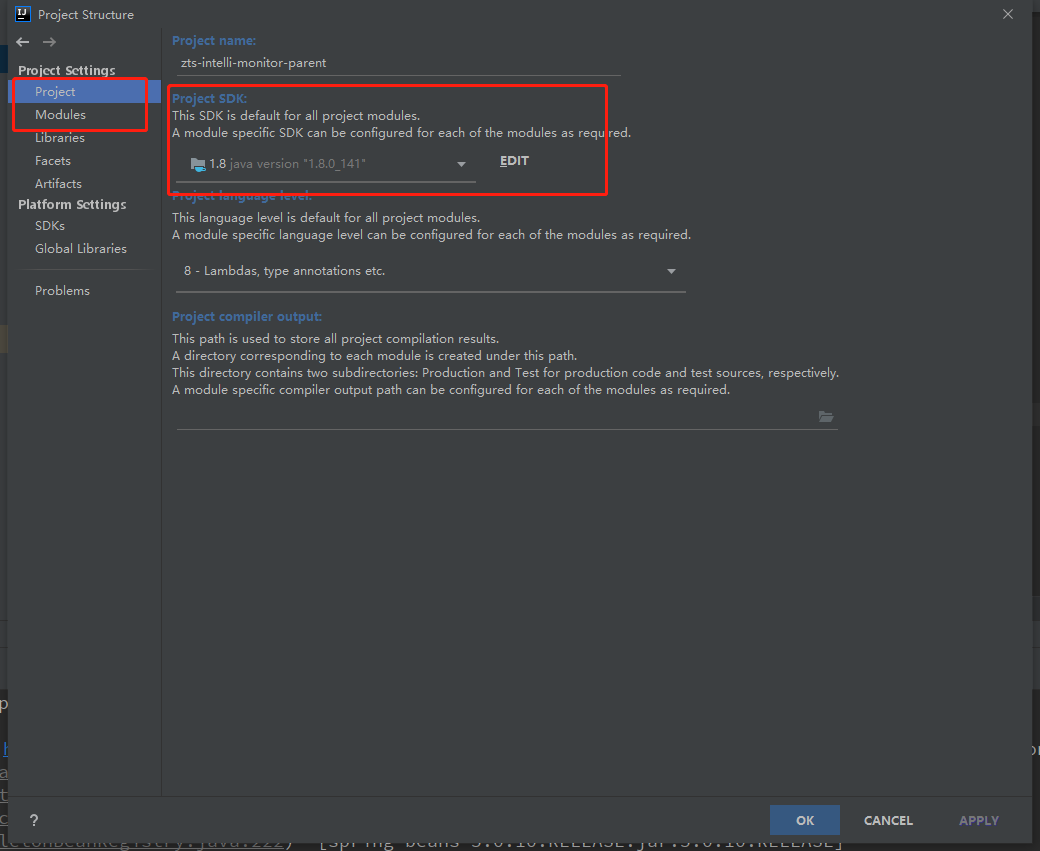Click the Project compiler output heading
Image resolution: width=1040 pixels, height=851 pixels.
point(247,316)
